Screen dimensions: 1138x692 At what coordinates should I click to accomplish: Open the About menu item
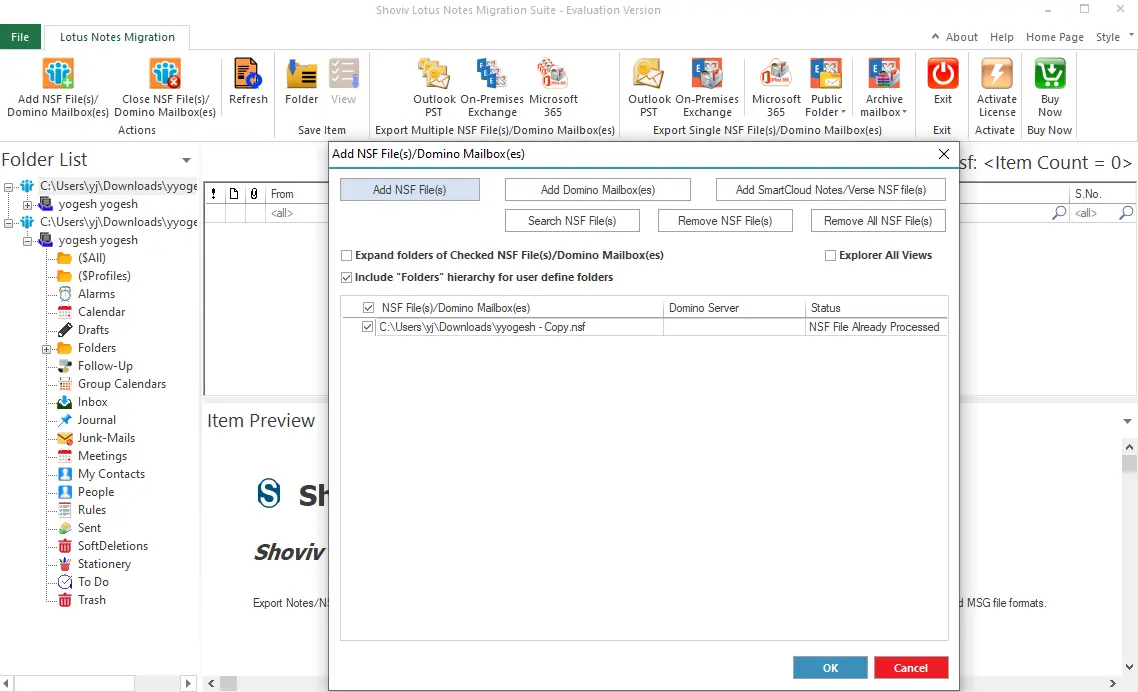coord(962,37)
